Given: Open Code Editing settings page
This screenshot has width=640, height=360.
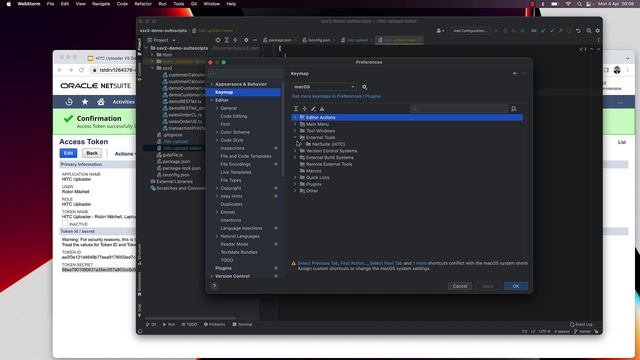Looking at the screenshot, I should (234, 116).
